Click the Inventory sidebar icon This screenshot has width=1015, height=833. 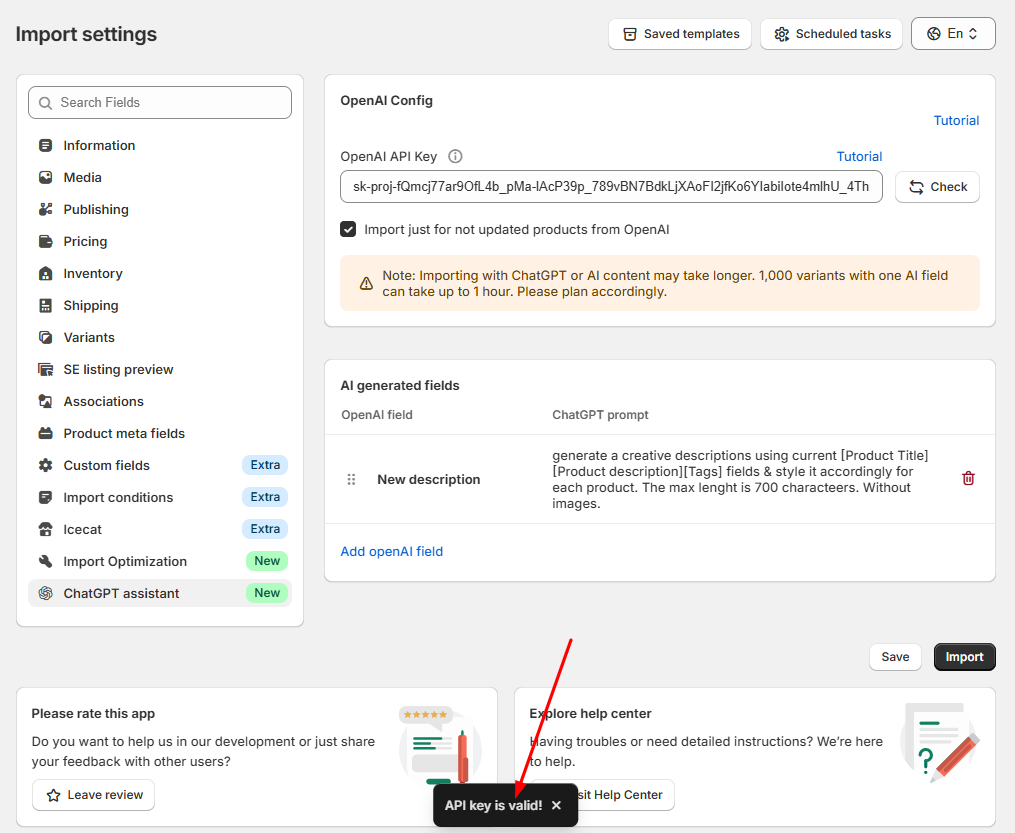click(45, 273)
